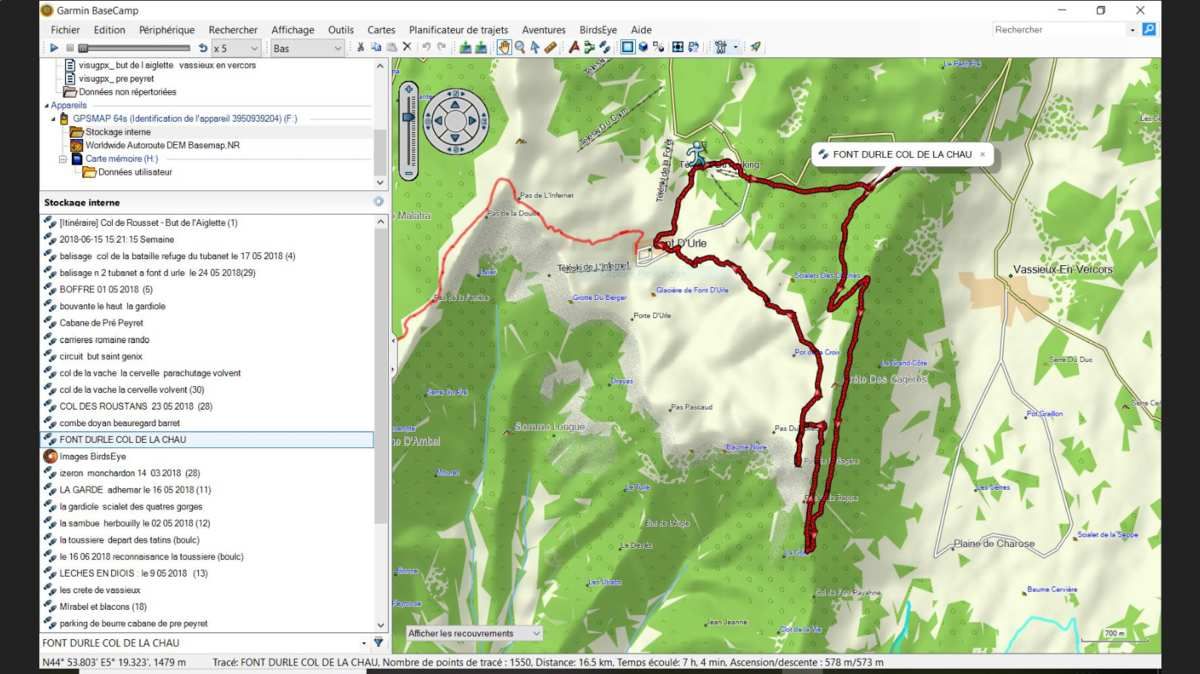The image size is (1200, 674).
Task: Select the zoom magnifier tool
Action: click(x=520, y=47)
